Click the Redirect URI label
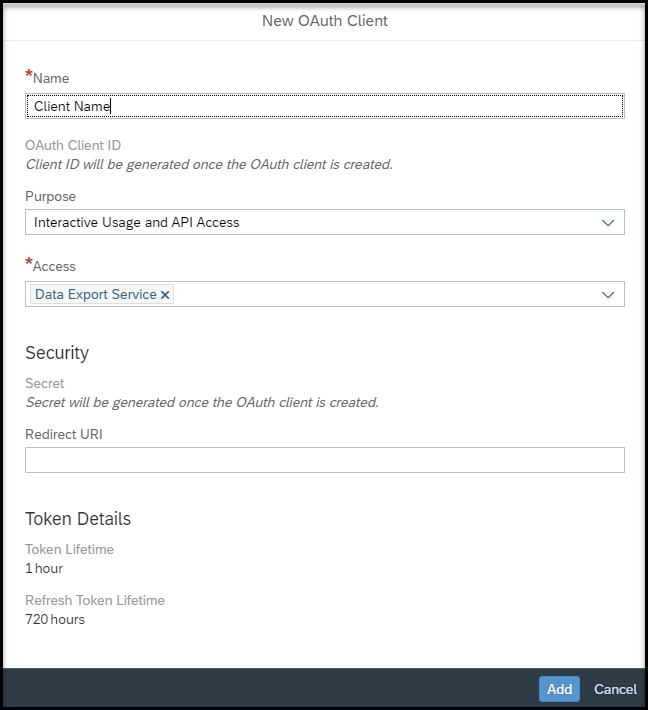Image resolution: width=648 pixels, height=710 pixels. click(64, 434)
